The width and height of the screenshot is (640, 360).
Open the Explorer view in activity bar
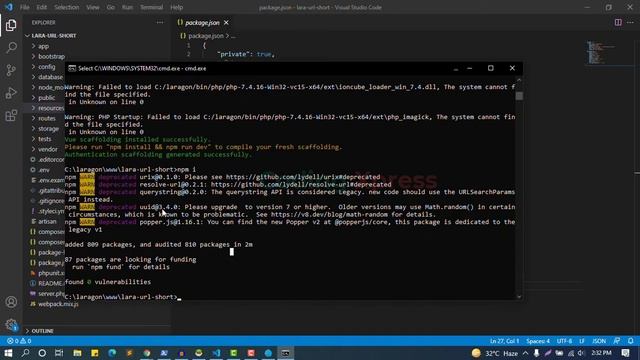pos(11,25)
